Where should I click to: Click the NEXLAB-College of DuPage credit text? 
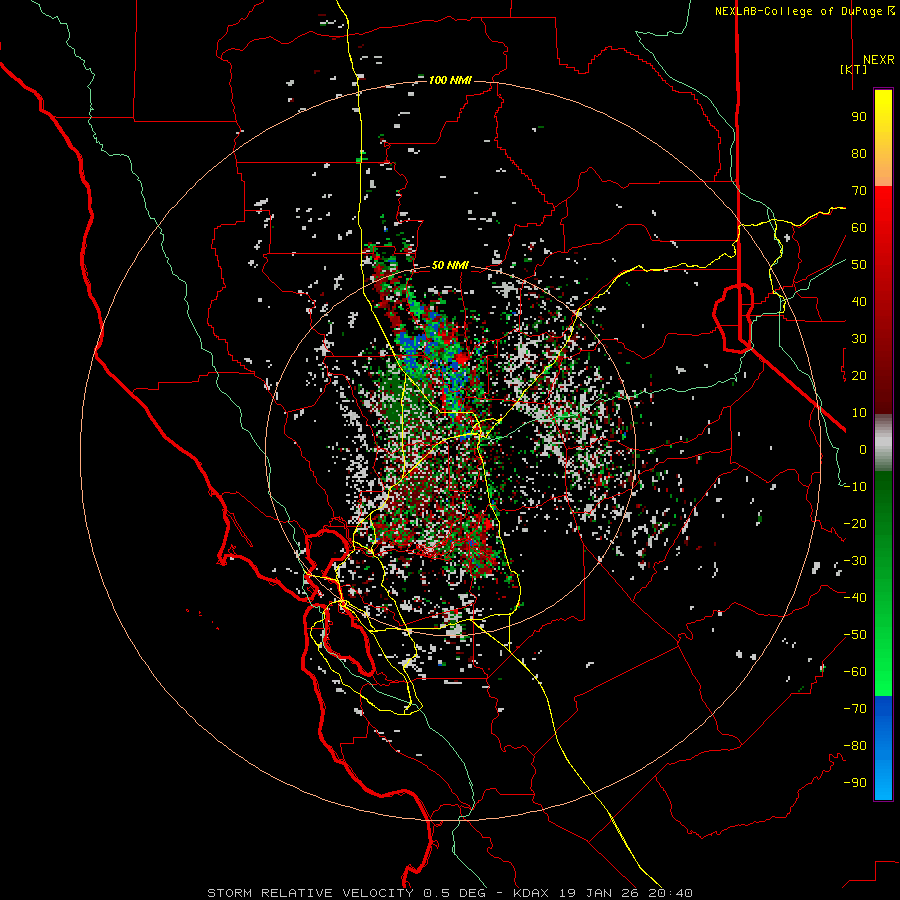point(805,11)
